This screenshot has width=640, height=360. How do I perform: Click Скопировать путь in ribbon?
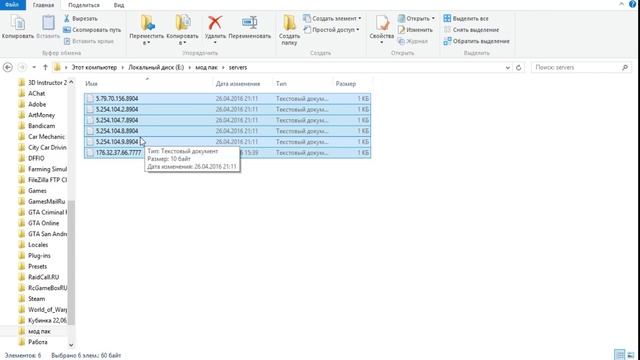92,30
